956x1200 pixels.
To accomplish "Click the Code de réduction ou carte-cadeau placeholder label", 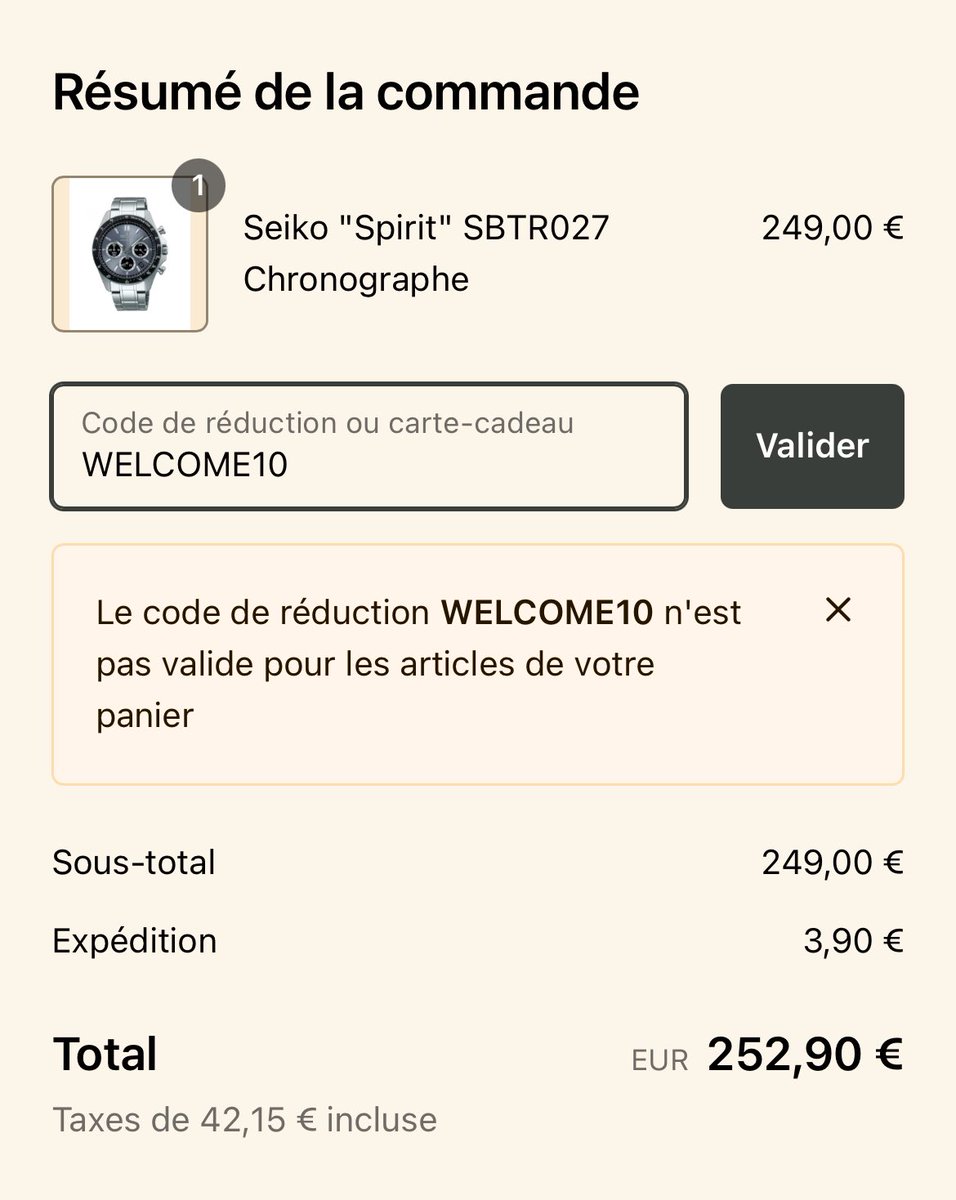I will coord(328,423).
